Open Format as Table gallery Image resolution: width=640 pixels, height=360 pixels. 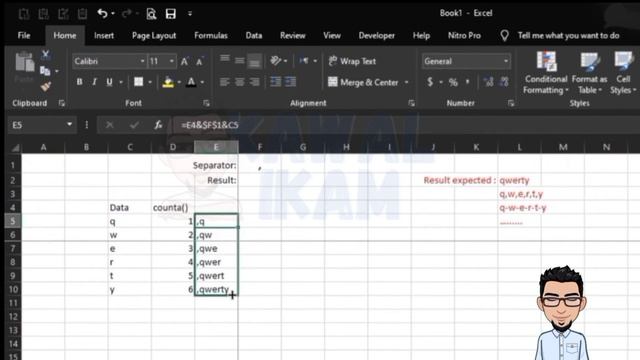click(589, 73)
